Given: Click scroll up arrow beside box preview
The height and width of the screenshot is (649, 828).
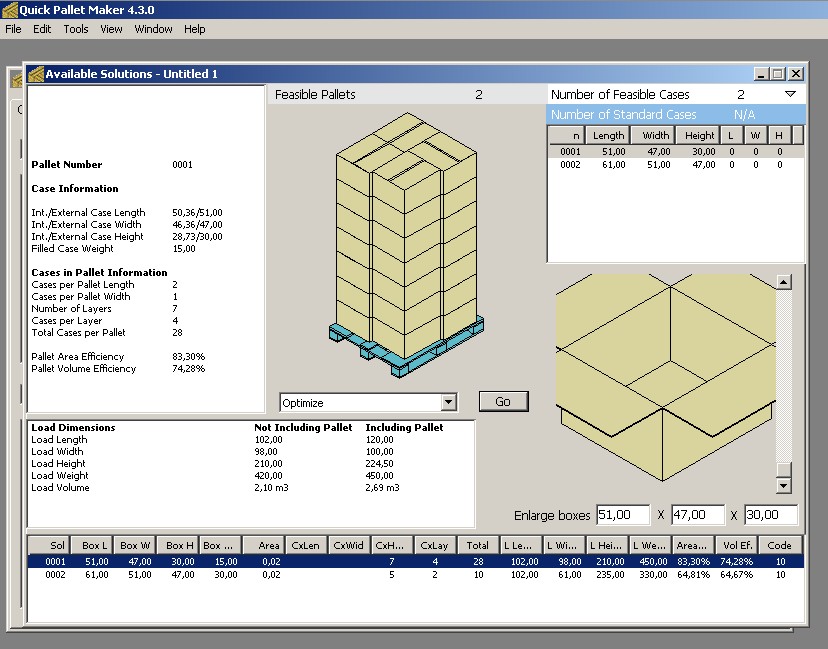Looking at the screenshot, I should (784, 283).
